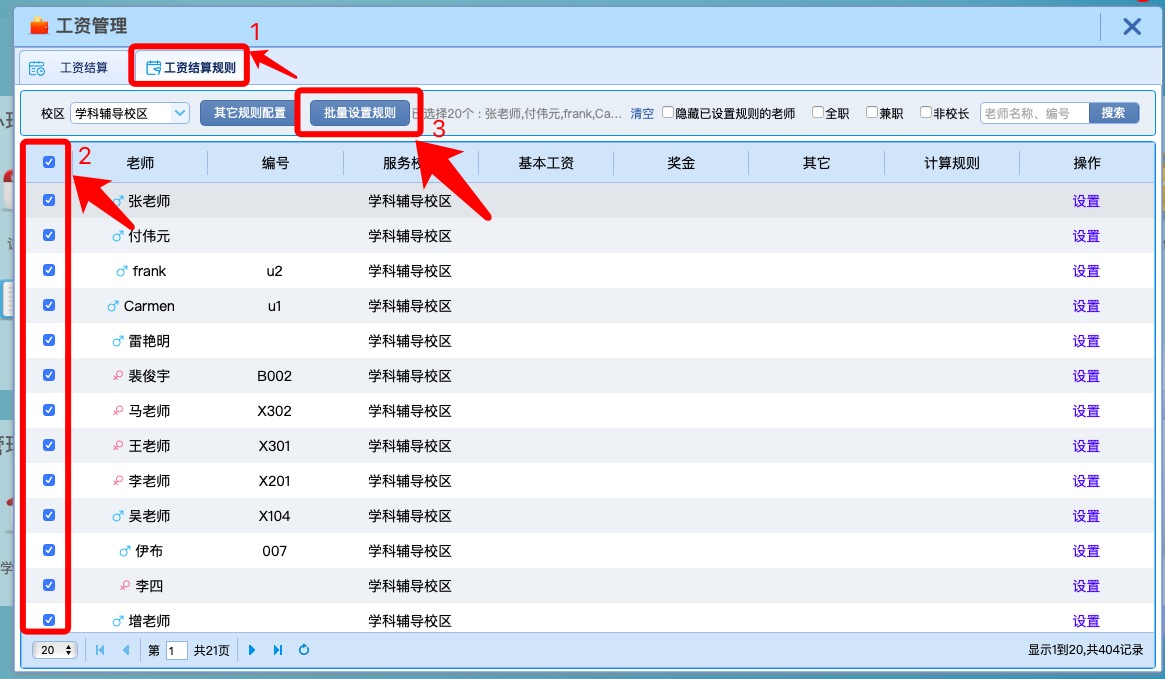Click the 批量设置规则 button
Viewport: 1165px width, 679px height.
(360, 113)
